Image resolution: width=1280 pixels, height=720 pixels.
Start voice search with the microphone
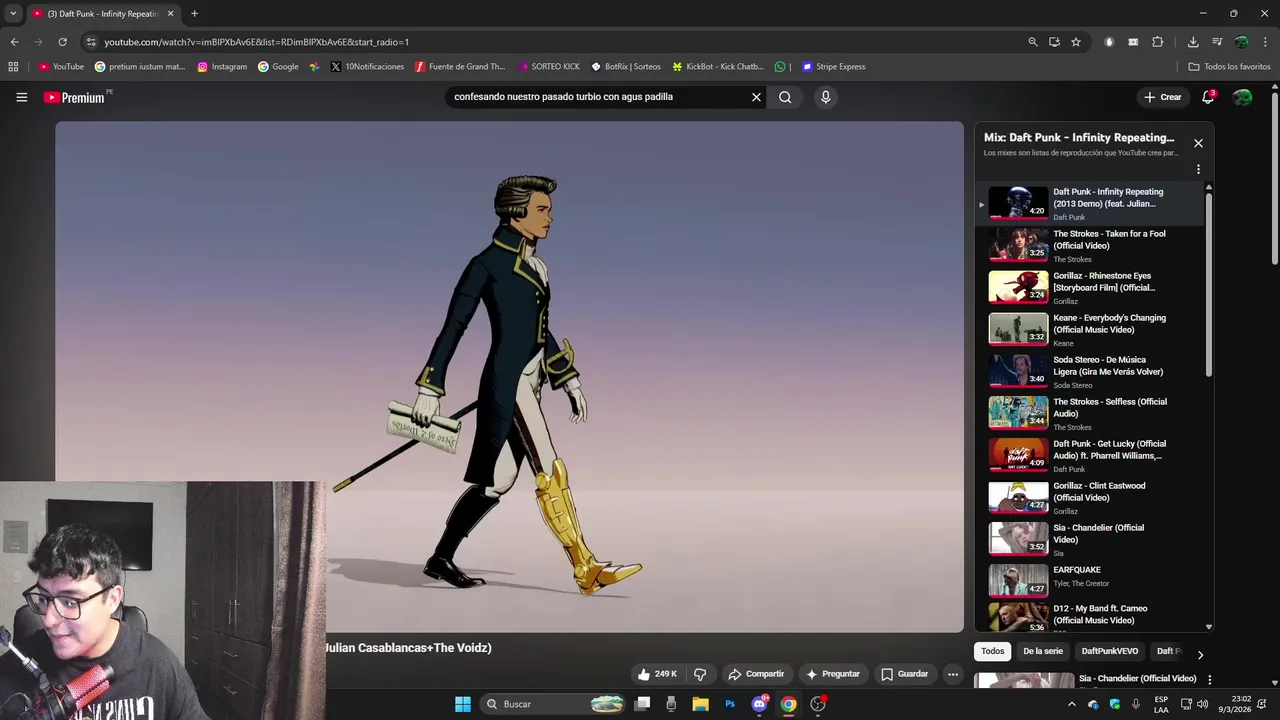(825, 97)
